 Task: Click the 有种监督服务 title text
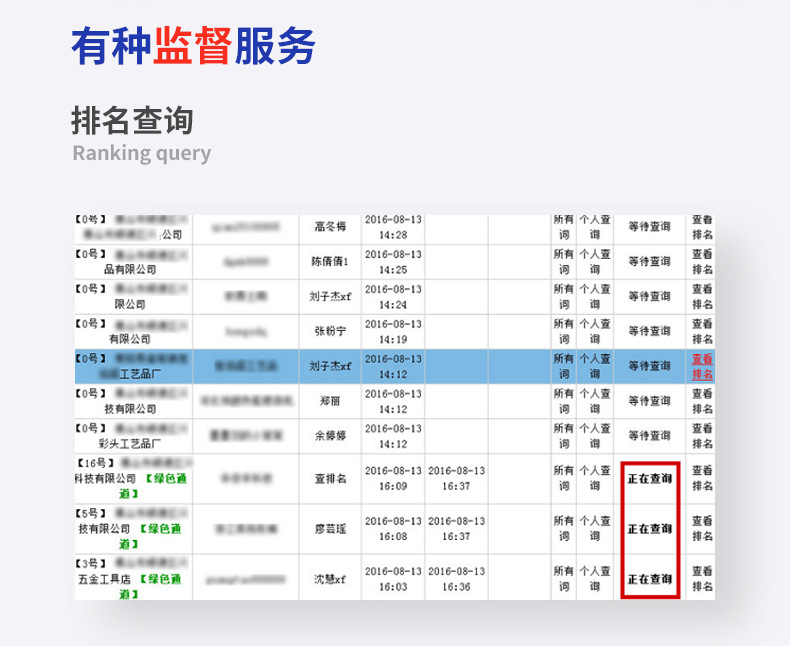coord(193,46)
